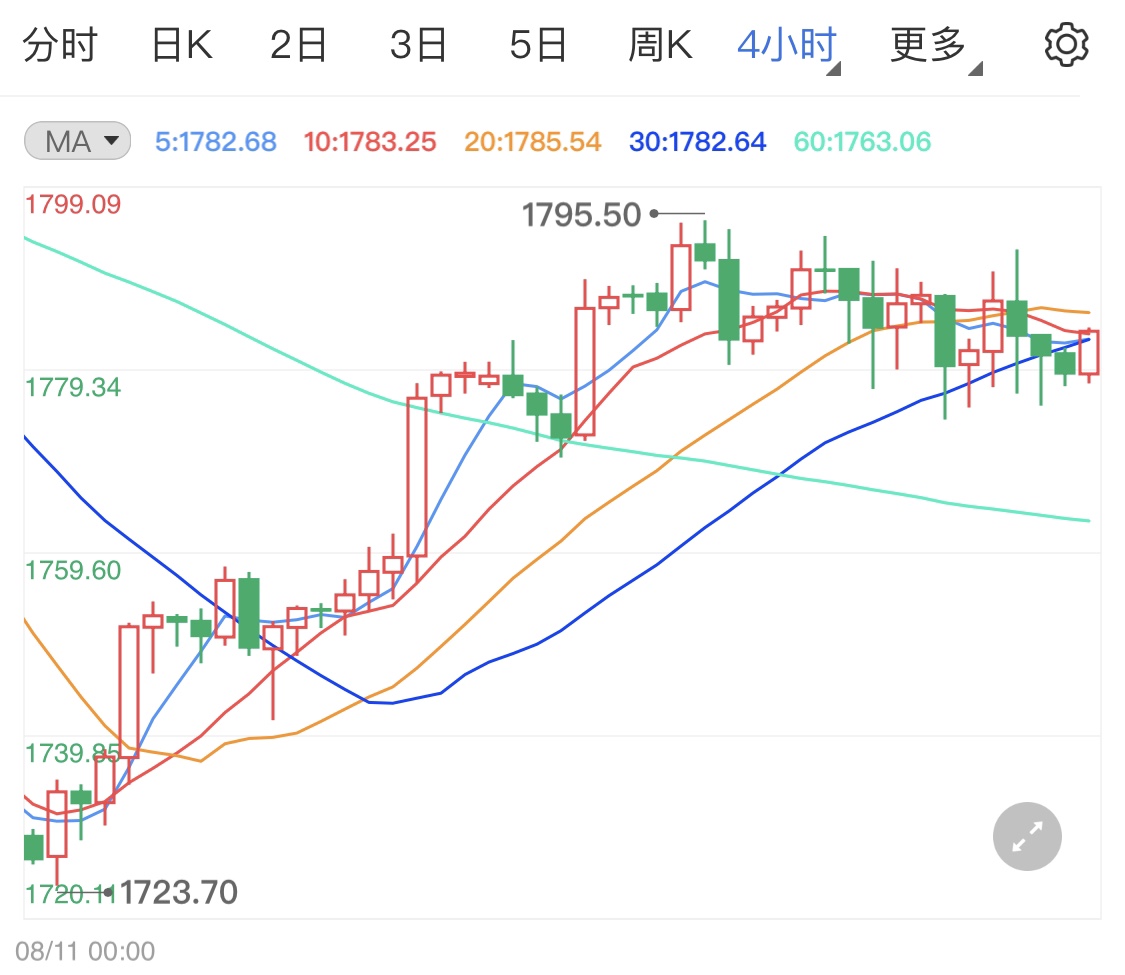Click the 1779.34 axis price label

[x=73, y=387]
